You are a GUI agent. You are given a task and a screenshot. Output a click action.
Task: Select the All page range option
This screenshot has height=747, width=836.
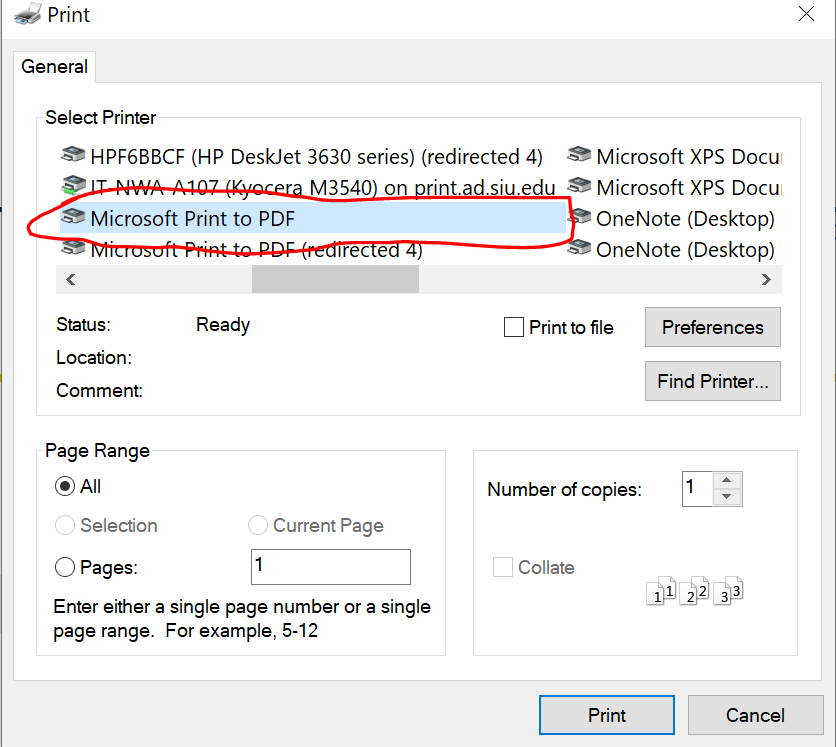65,486
